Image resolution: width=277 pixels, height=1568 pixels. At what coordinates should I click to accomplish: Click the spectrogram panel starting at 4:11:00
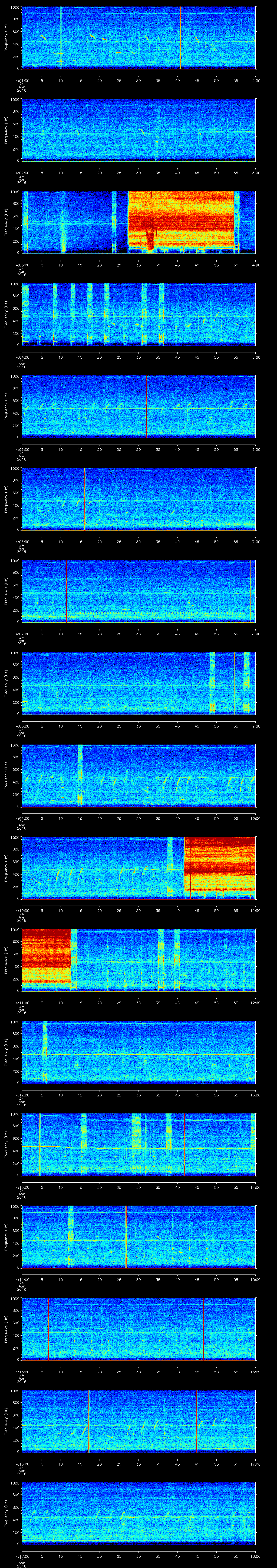point(139,960)
